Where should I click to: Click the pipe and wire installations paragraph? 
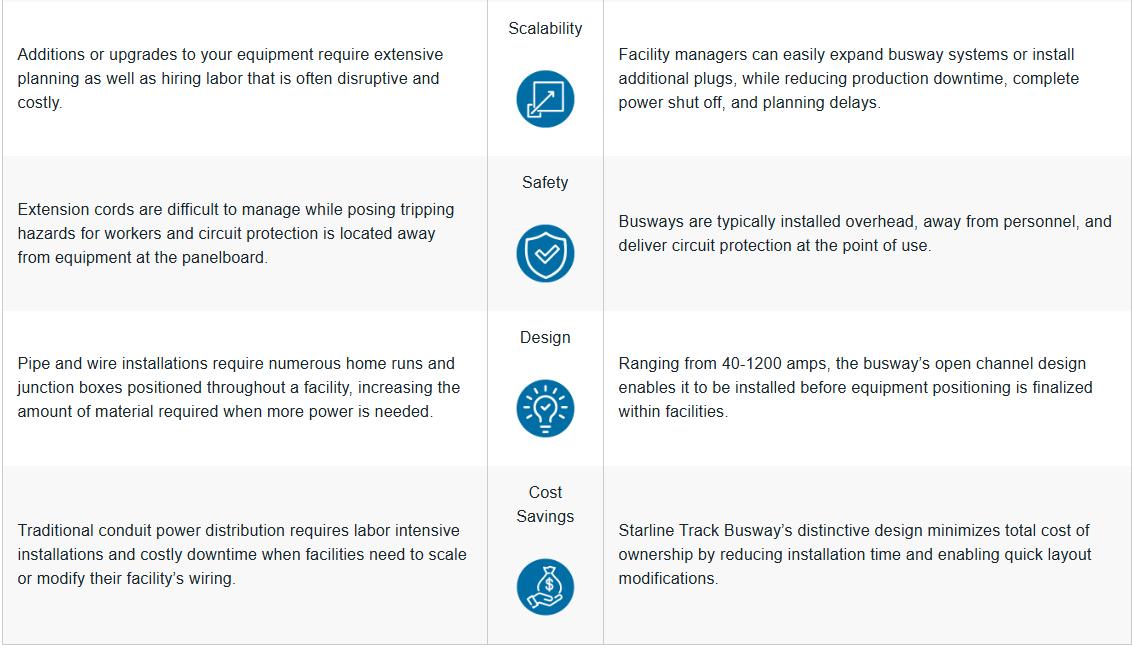[238, 387]
